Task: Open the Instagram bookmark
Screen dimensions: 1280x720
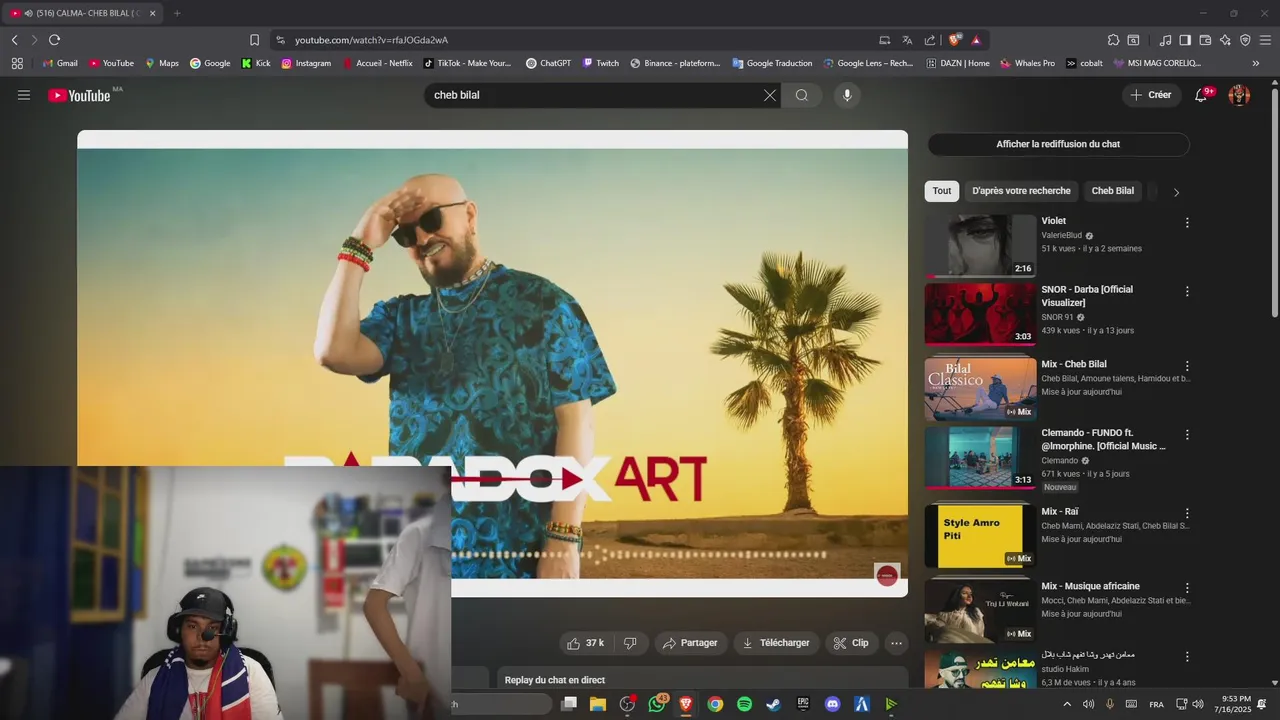Action: 306,63
